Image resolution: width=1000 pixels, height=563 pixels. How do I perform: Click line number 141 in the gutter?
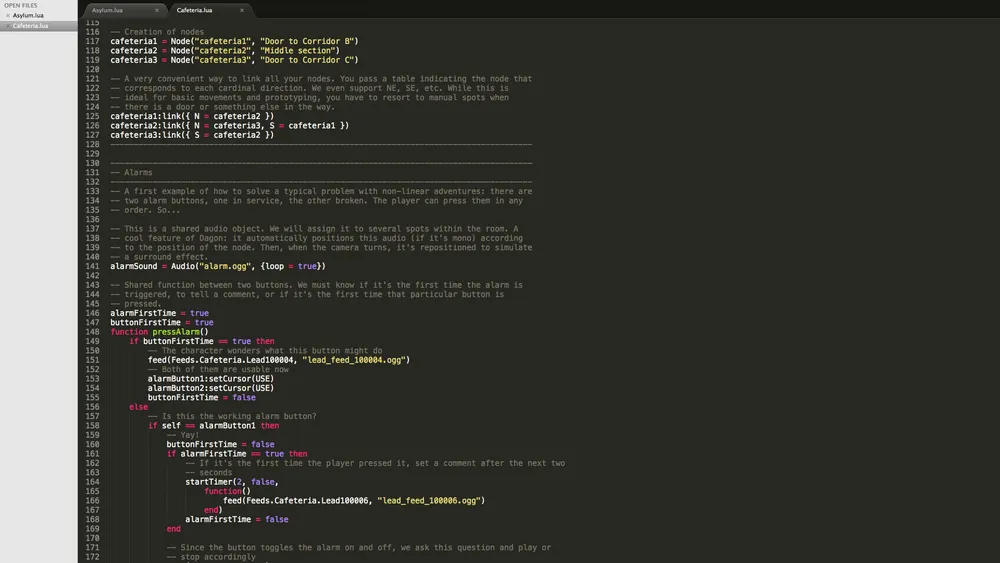pos(92,266)
